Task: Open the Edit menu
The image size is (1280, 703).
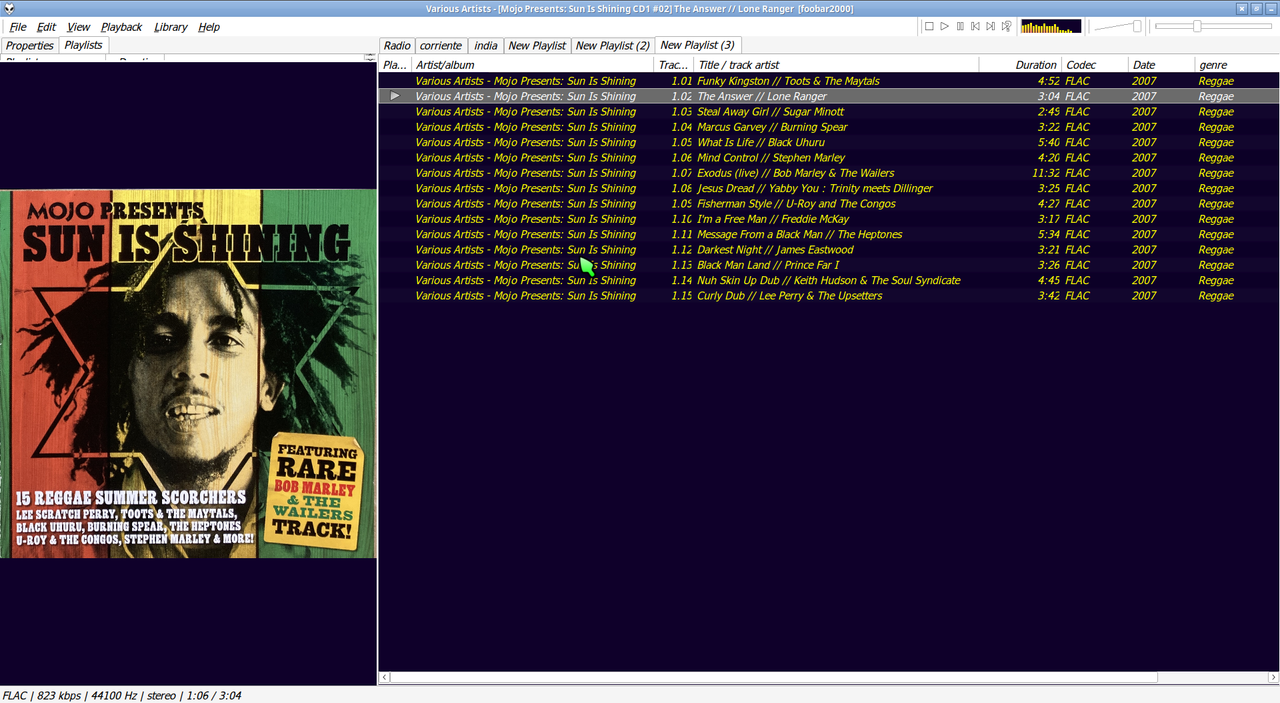Action: [46, 27]
